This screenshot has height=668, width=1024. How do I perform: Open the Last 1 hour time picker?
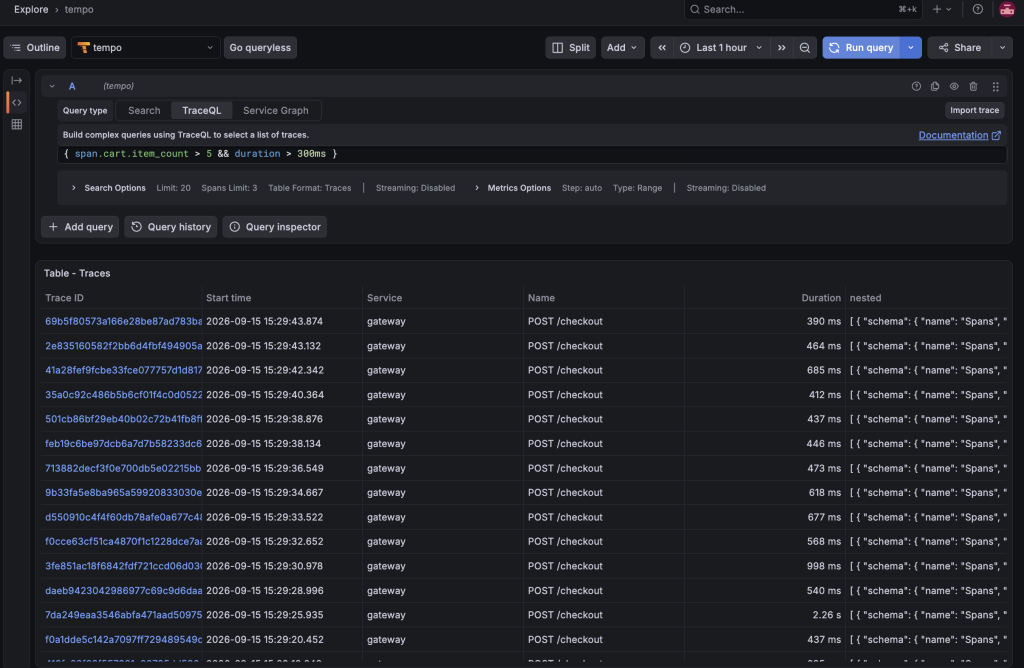point(721,48)
